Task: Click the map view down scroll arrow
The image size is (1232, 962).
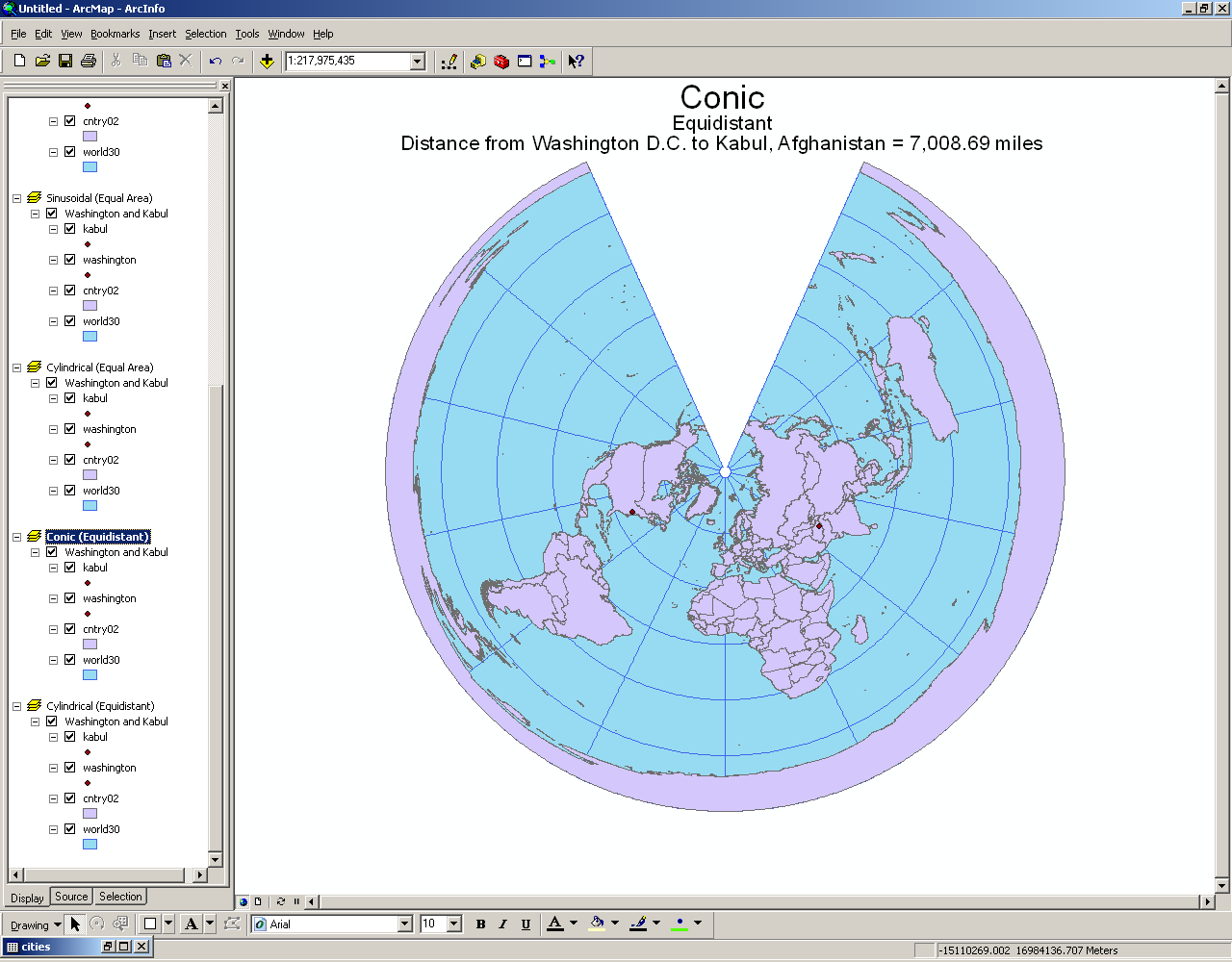Action: pos(1221,886)
